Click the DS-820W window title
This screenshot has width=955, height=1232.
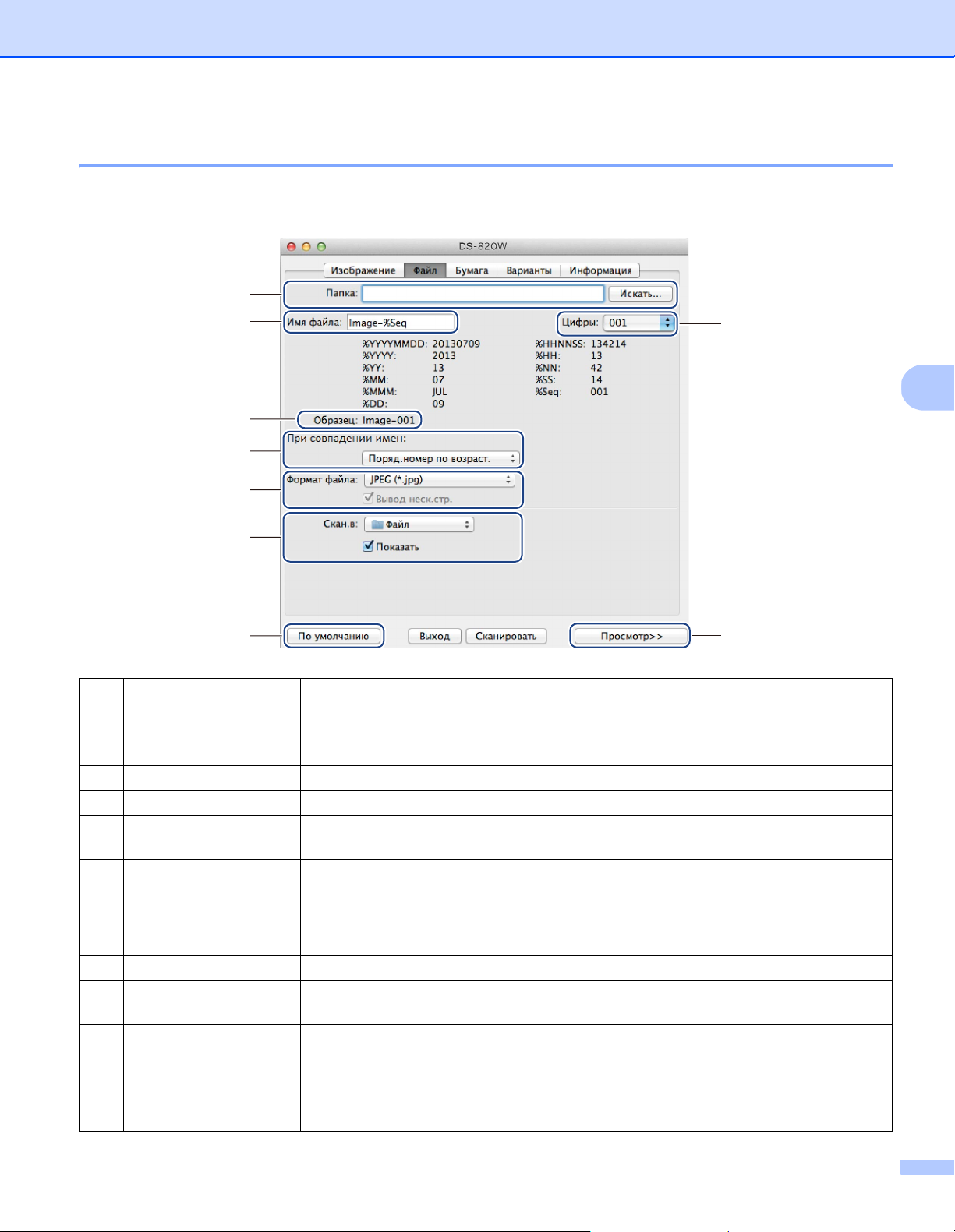coord(483,246)
